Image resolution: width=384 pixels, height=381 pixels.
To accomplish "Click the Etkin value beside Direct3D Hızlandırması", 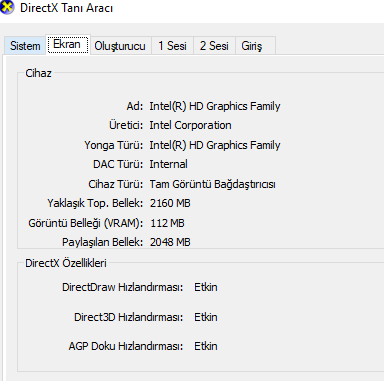I will (206, 317).
